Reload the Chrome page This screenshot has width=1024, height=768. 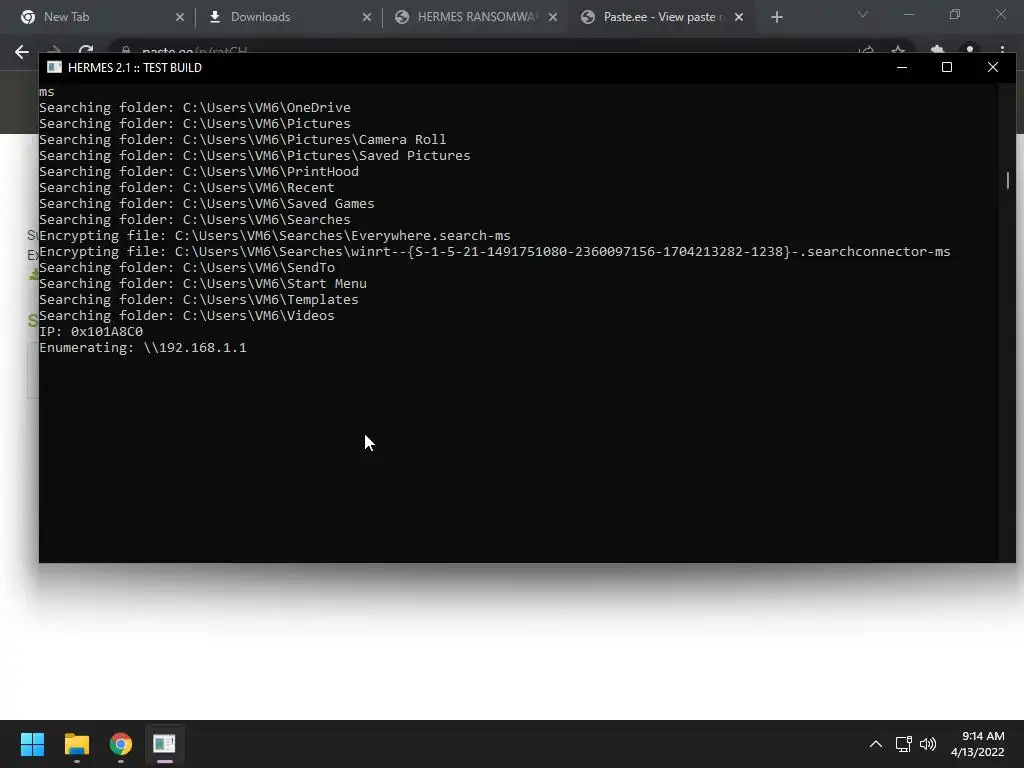[86, 50]
